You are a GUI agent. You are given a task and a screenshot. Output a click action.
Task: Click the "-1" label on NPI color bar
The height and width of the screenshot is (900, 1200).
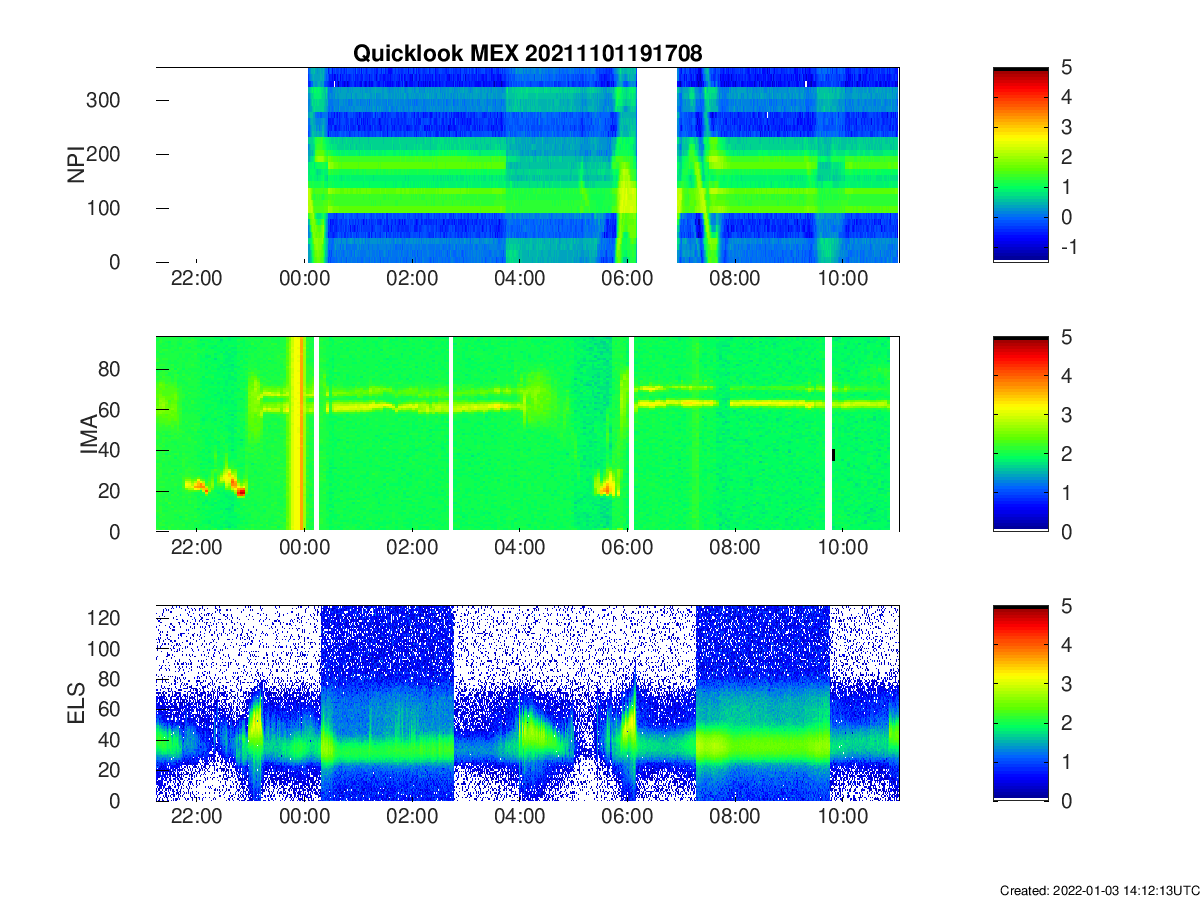[1068, 247]
